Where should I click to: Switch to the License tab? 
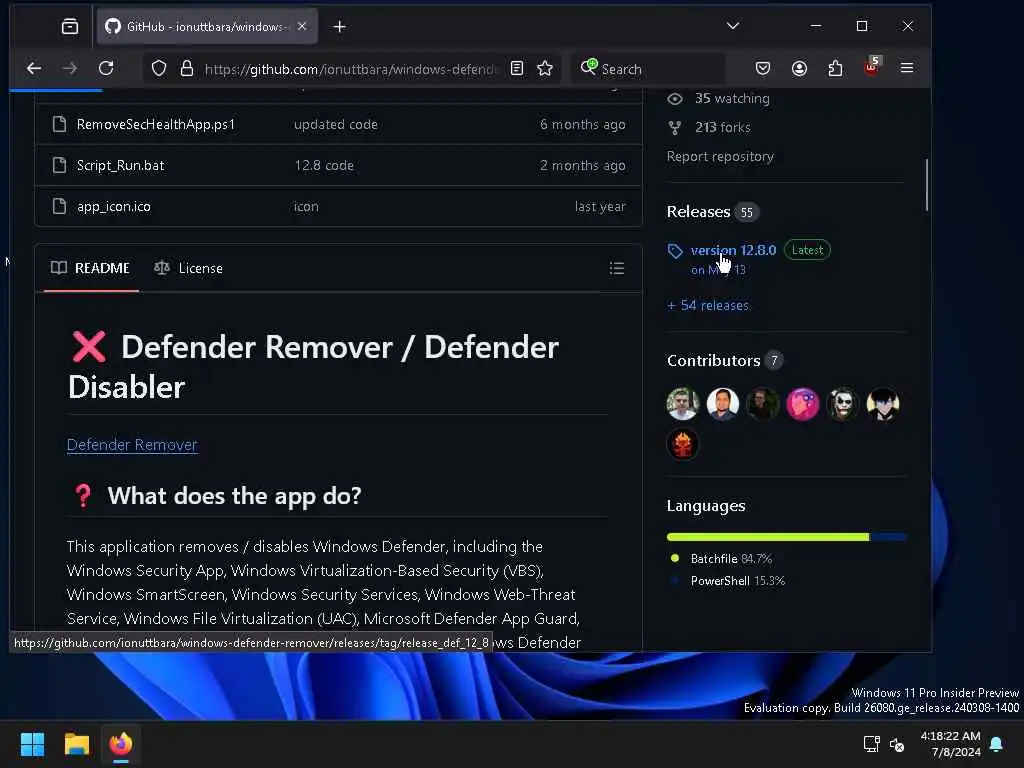pos(189,268)
